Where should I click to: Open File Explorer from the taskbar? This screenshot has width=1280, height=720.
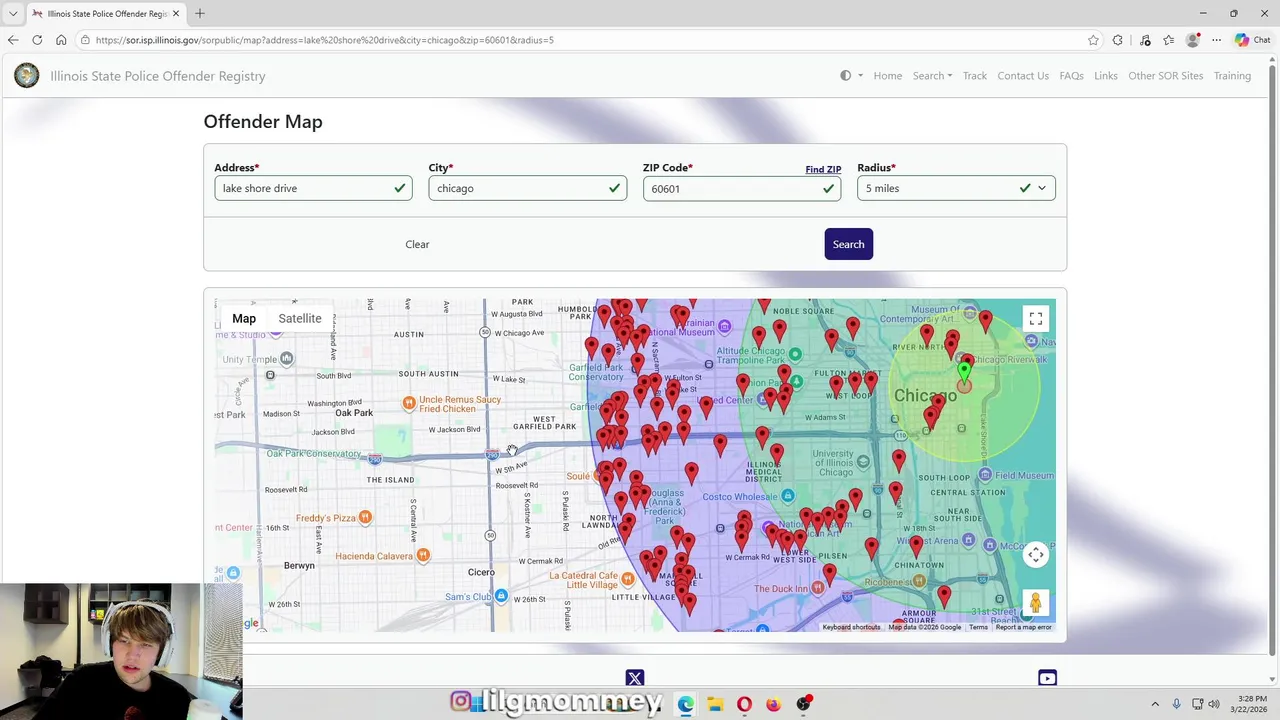(x=715, y=704)
